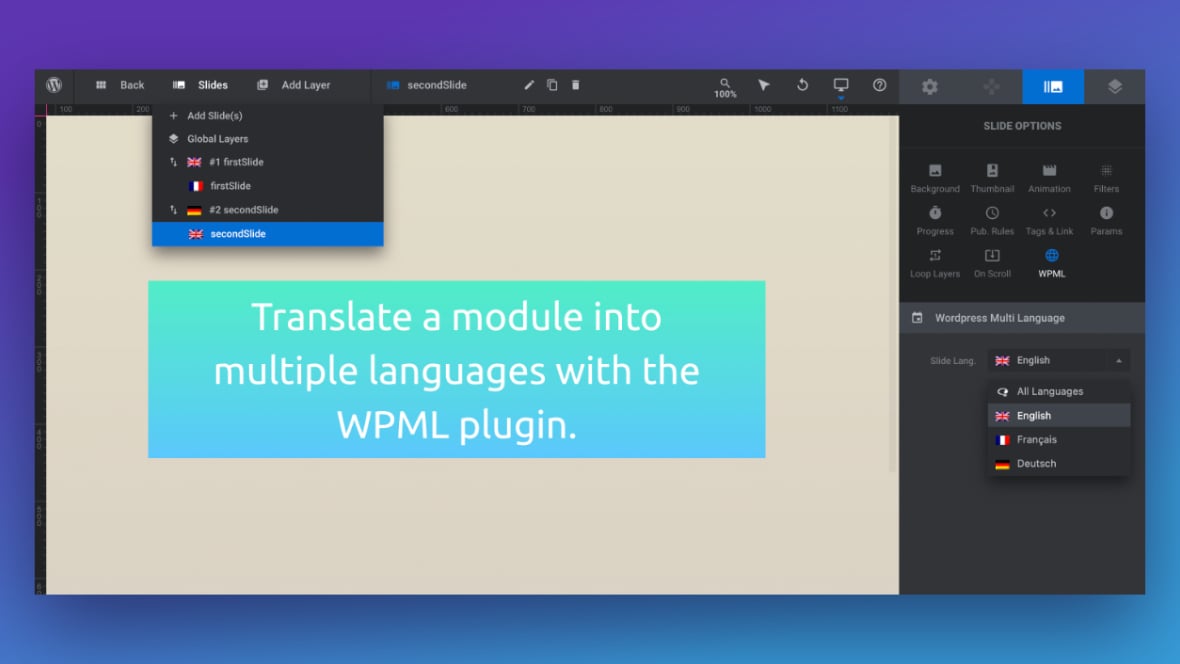1180x664 pixels.
Task: Click the Translate a module text layer
Action: pos(457,370)
